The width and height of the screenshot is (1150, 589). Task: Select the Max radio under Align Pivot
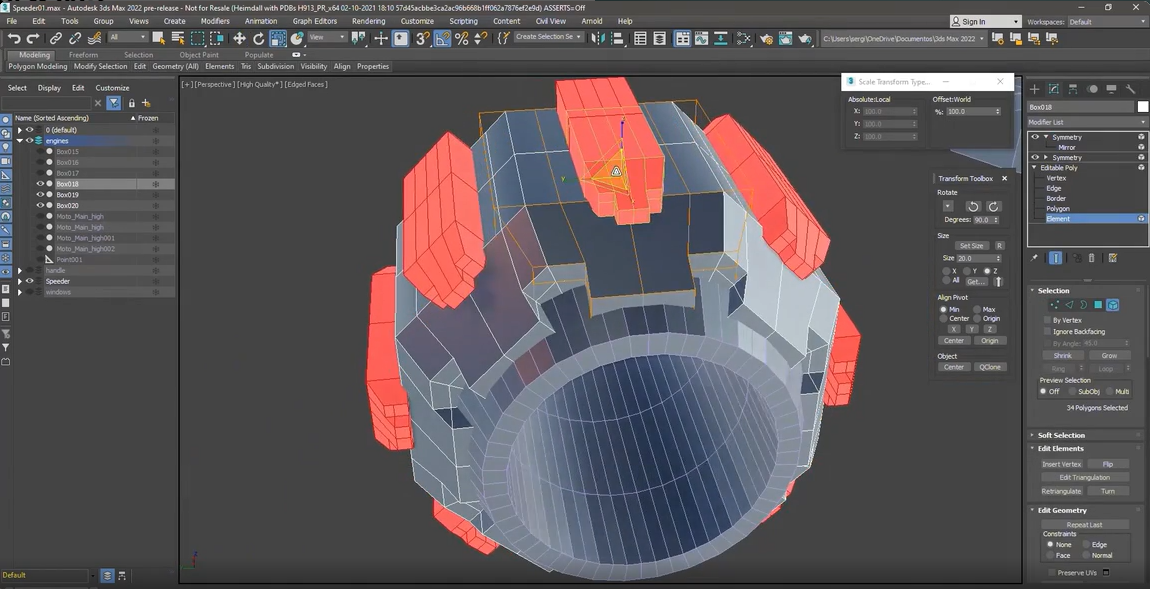coord(977,310)
